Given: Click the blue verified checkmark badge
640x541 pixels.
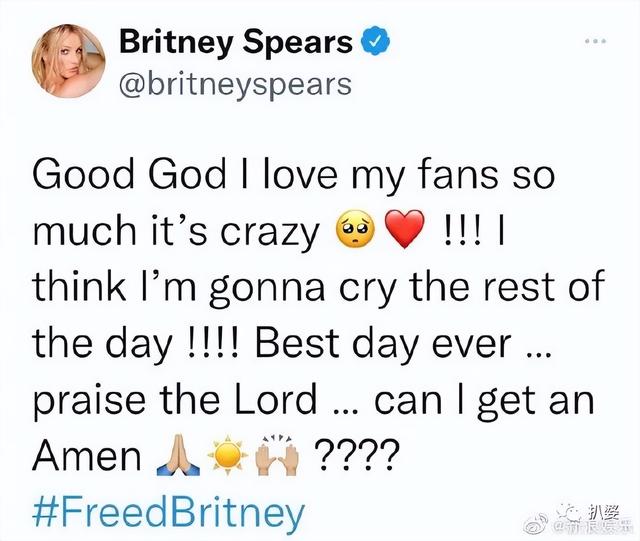Looking at the screenshot, I should (x=373, y=41).
